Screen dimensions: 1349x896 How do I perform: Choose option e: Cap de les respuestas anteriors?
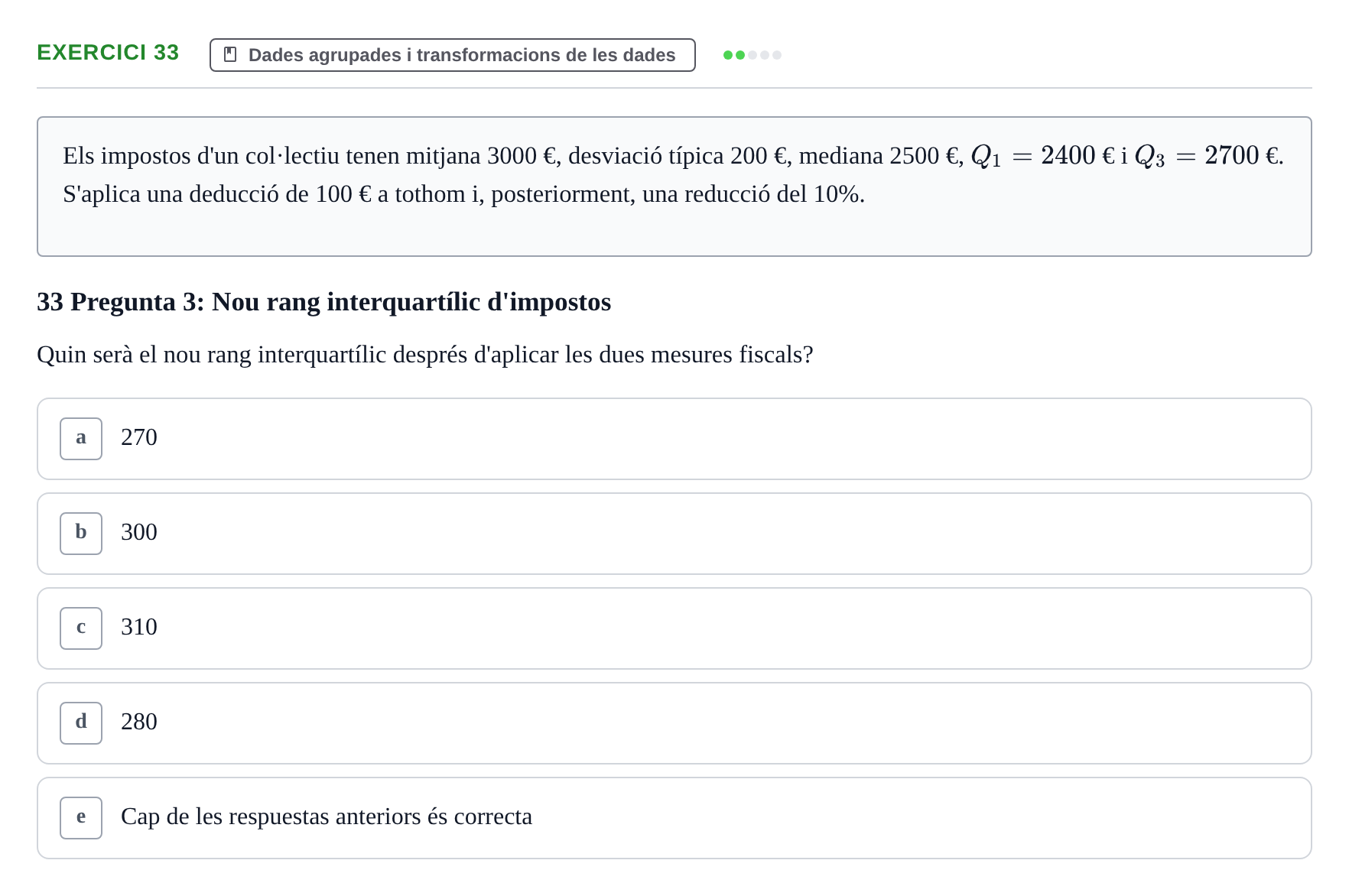[x=674, y=818]
